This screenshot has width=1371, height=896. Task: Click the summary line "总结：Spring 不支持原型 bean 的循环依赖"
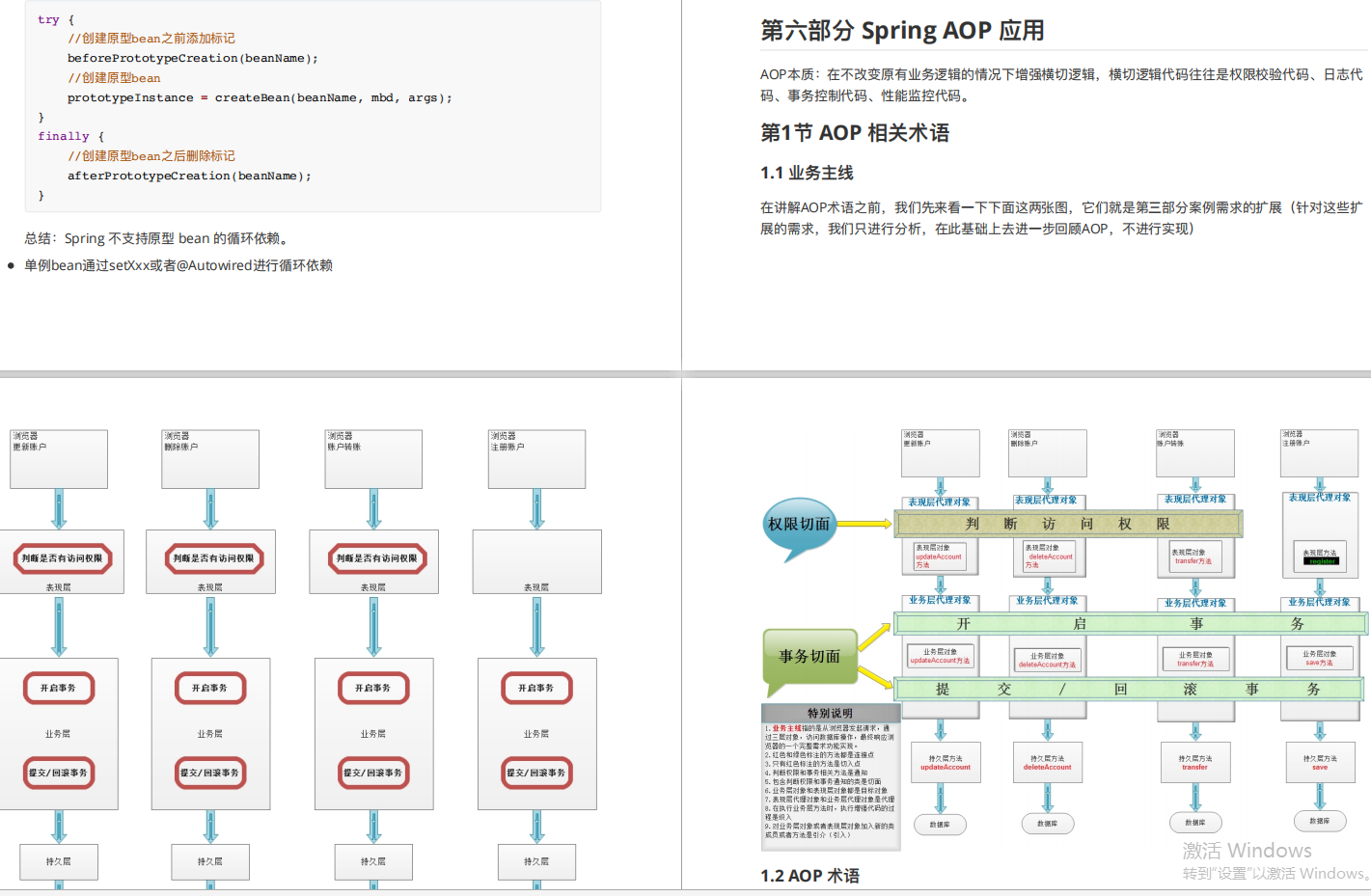click(156, 238)
